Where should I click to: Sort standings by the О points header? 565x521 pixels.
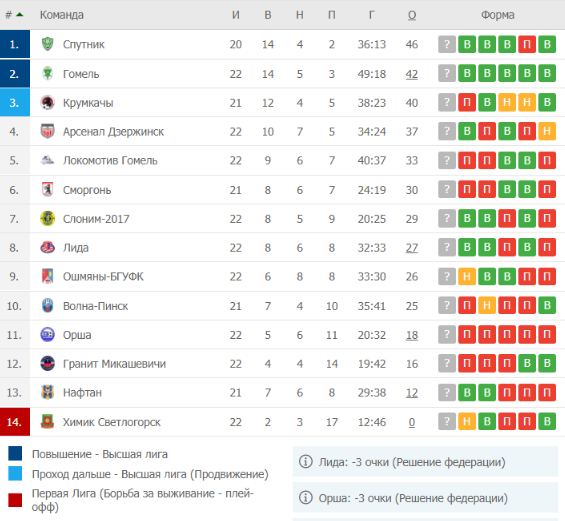(x=412, y=15)
